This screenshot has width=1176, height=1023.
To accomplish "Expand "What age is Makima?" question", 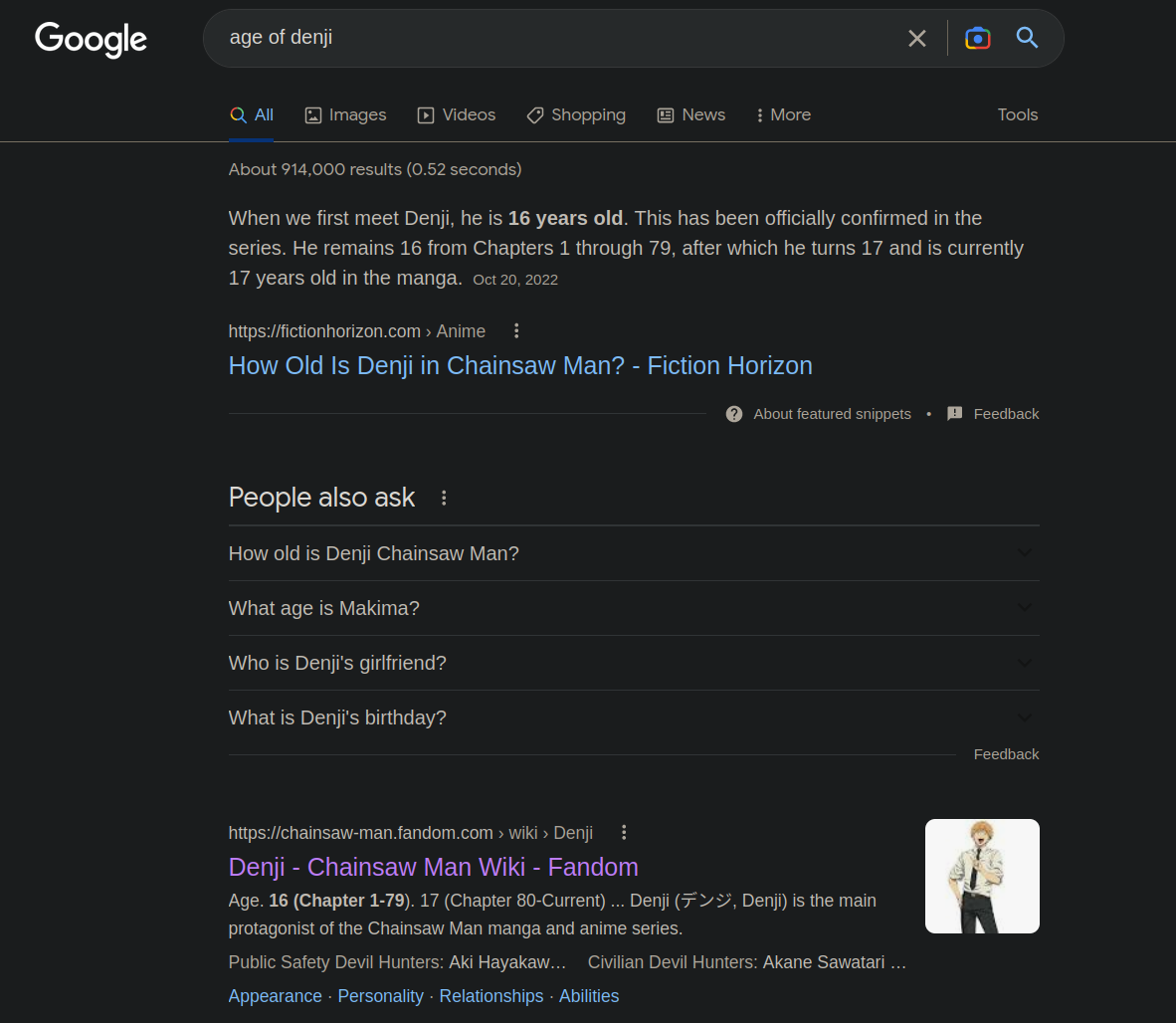I will click(634, 608).
